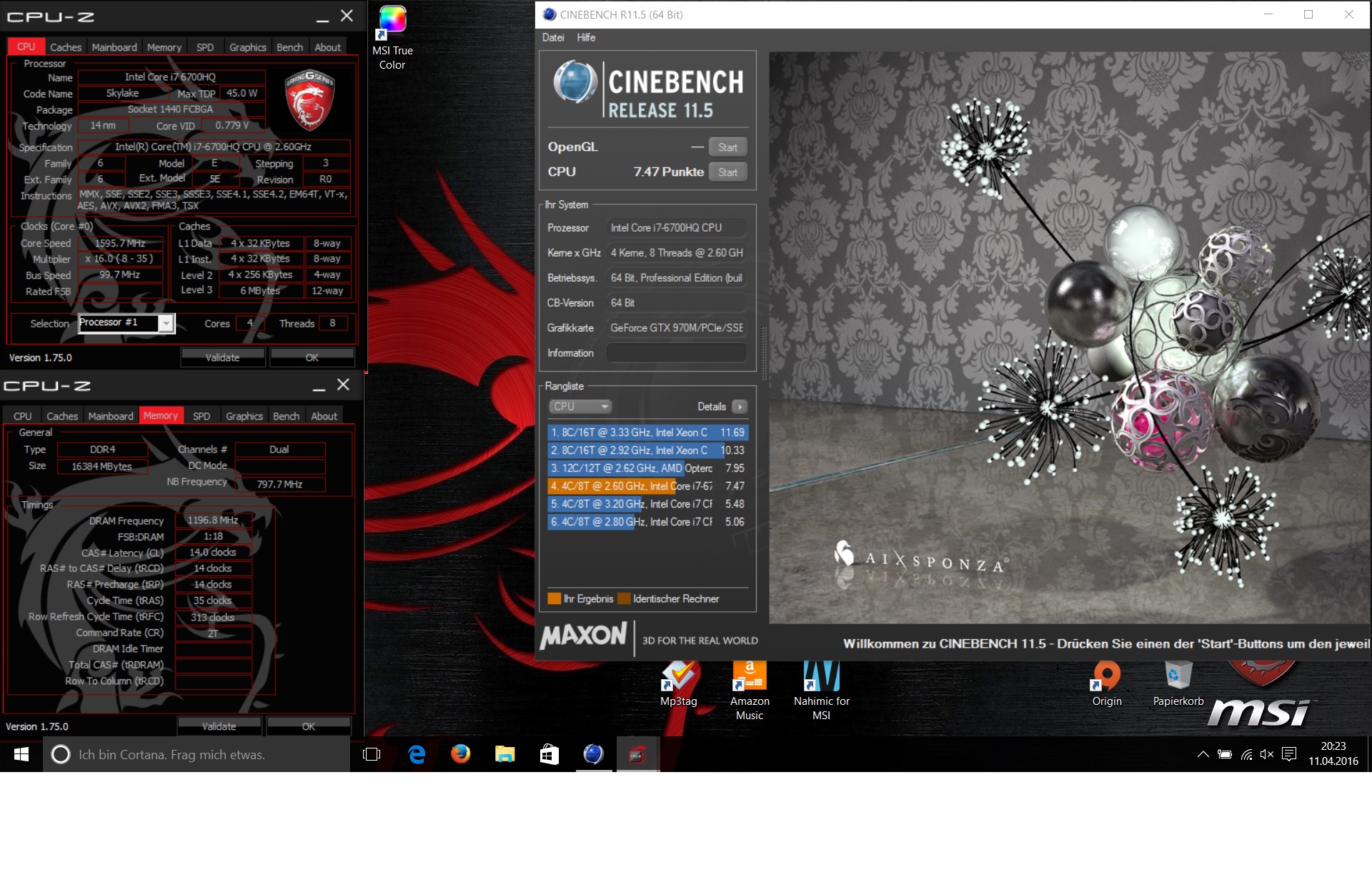Open SPD tab in bottom CPU-Z window
This screenshot has height=875, width=1372.
tap(202, 416)
